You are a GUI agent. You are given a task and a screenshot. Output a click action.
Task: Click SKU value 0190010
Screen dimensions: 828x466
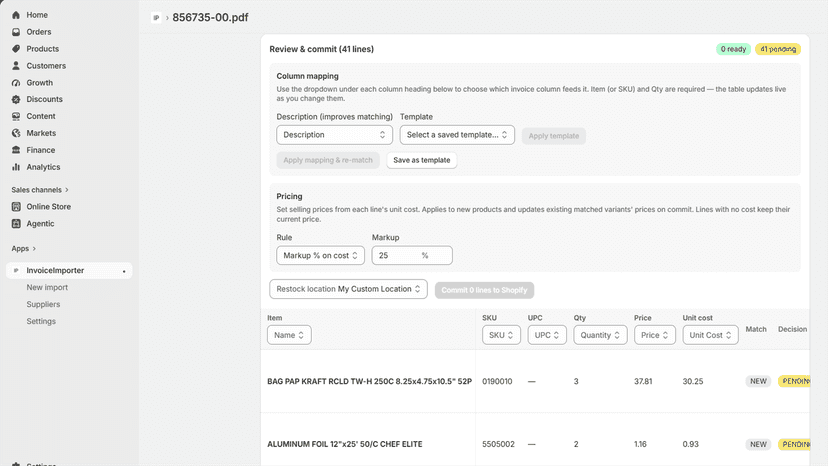pyautogui.click(x=497, y=381)
